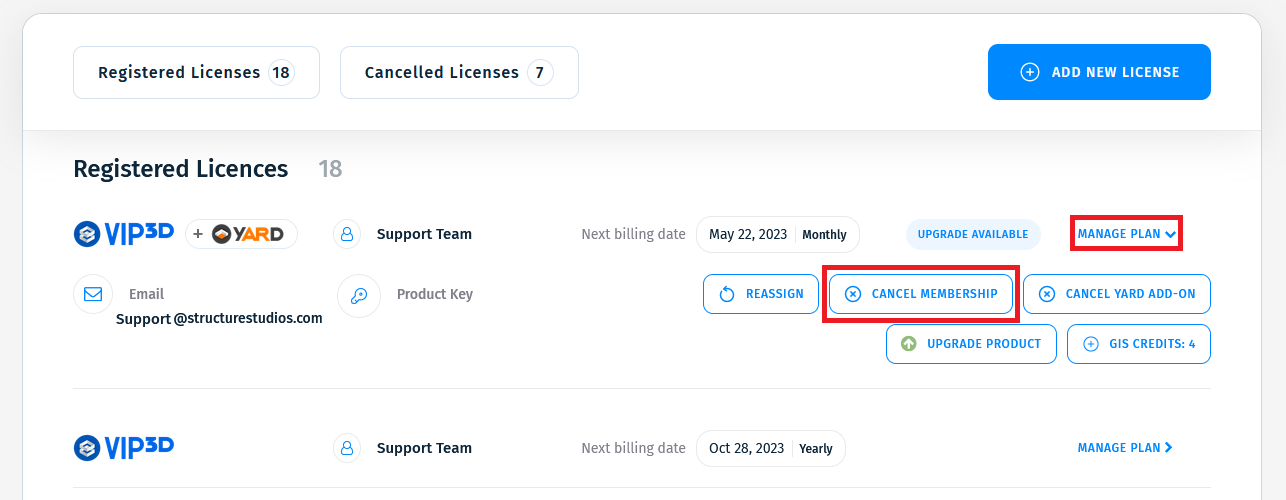Screen dimensions: 1286x500
Task: Click the GIS Credits: 4 button
Action: (1139, 344)
